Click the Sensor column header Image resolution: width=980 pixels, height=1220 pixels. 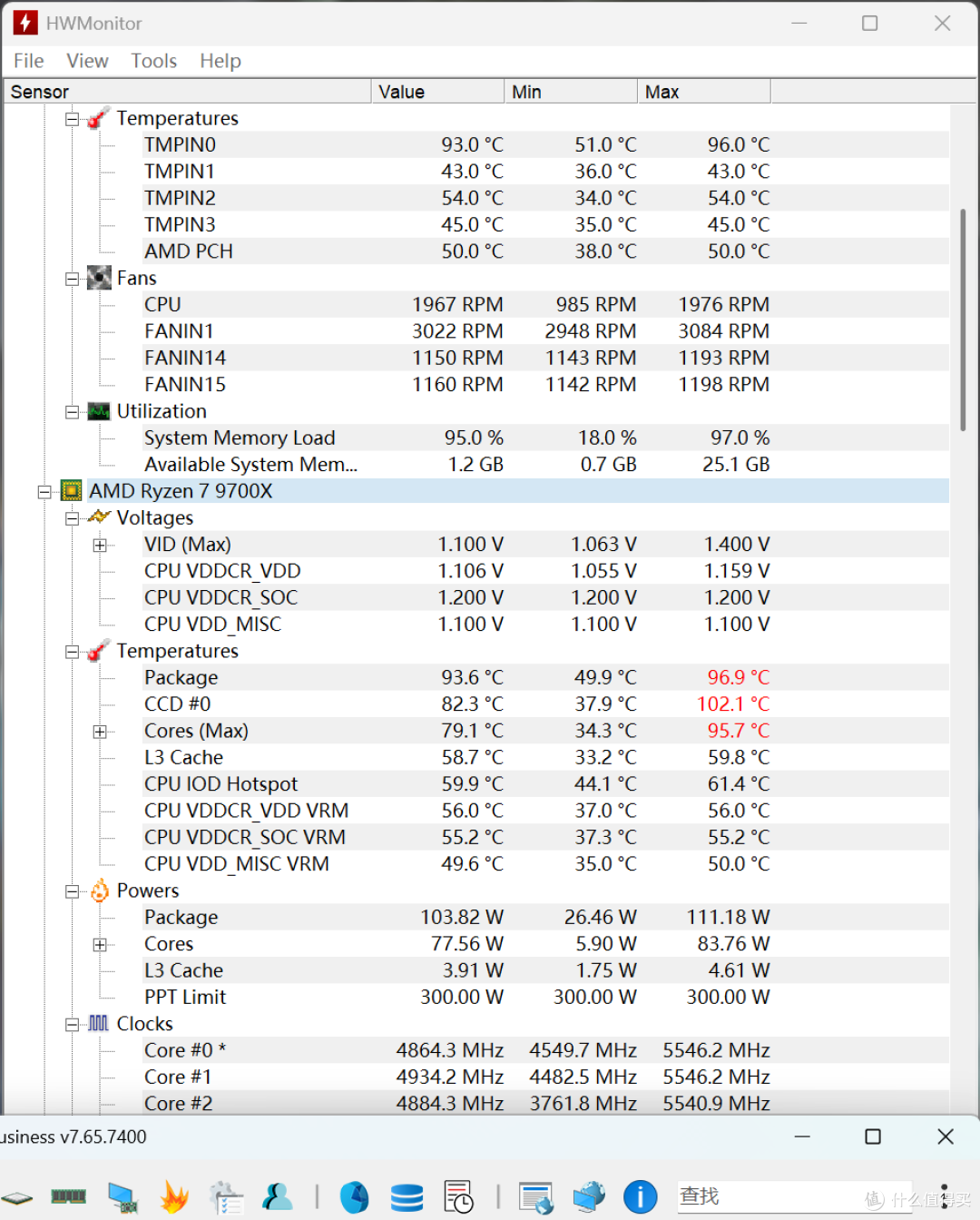[x=187, y=92]
